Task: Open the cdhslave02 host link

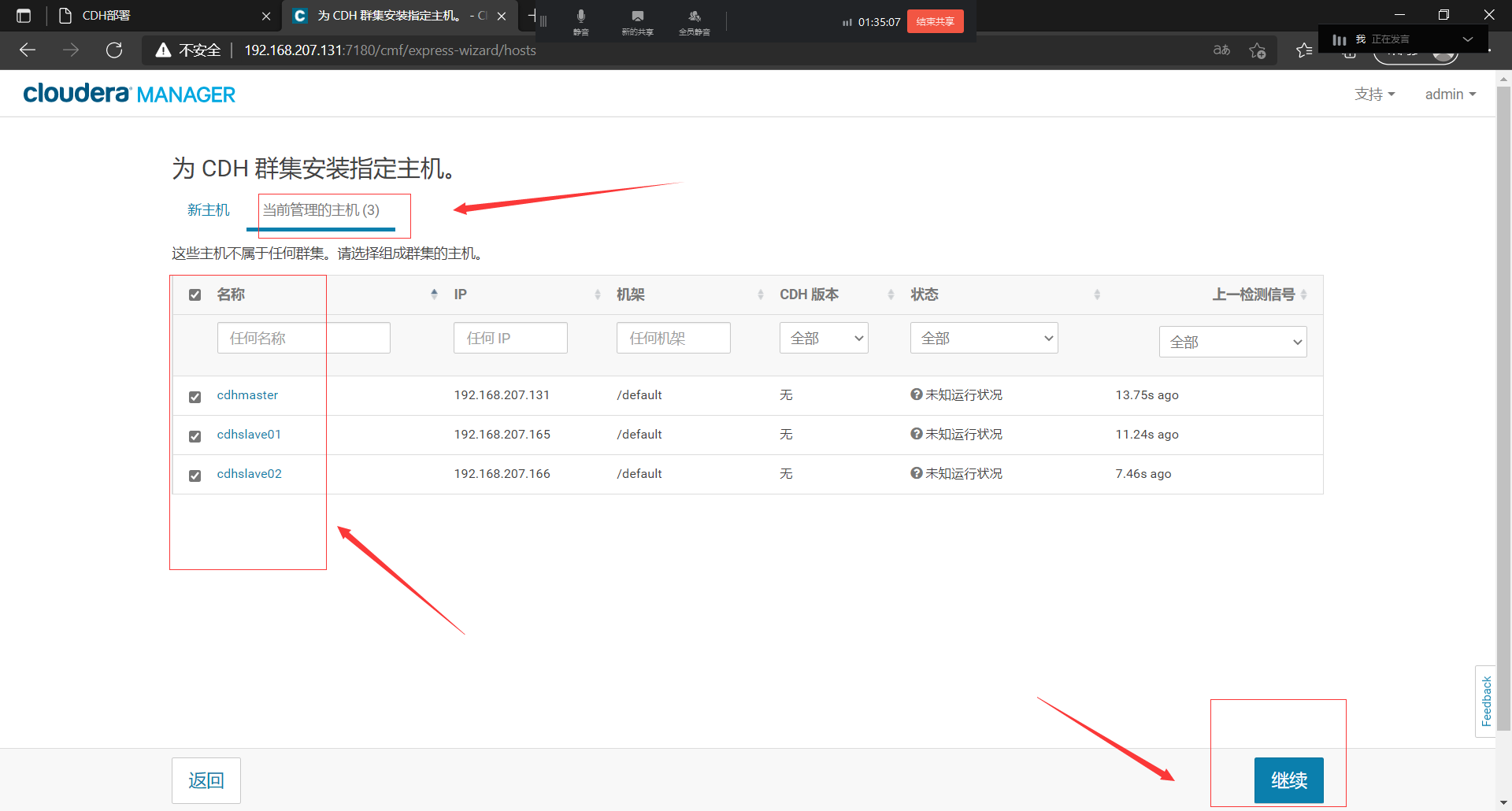Action: pyautogui.click(x=249, y=473)
